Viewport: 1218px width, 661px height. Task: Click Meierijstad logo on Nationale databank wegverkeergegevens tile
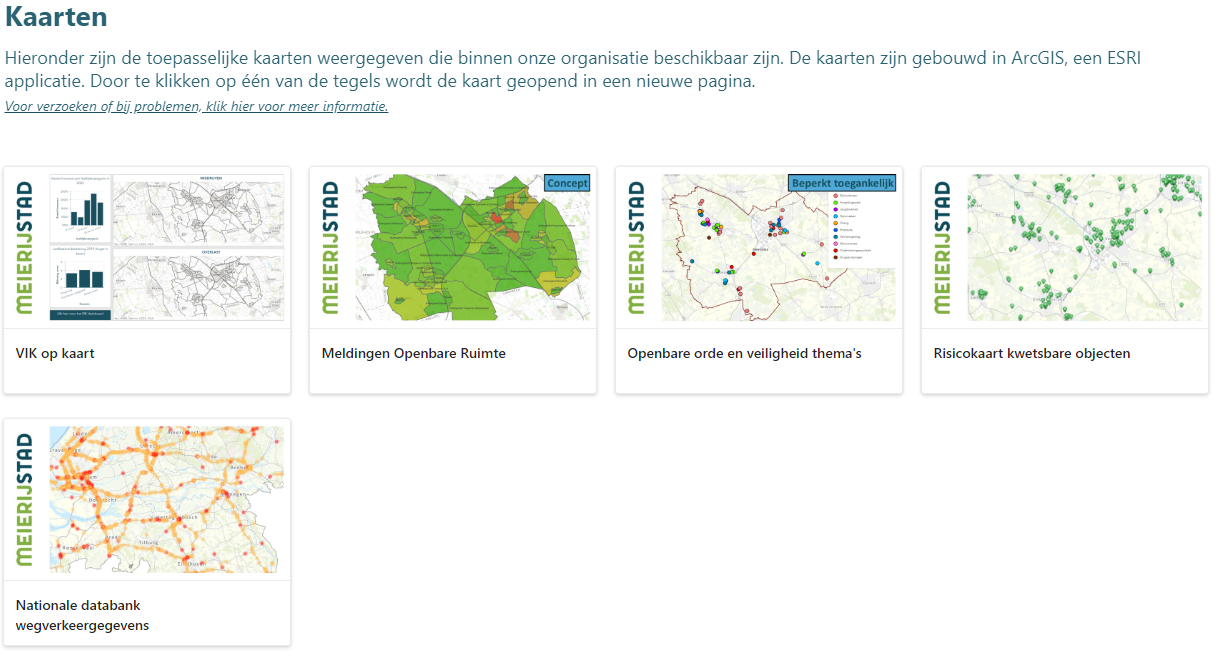(x=25, y=500)
